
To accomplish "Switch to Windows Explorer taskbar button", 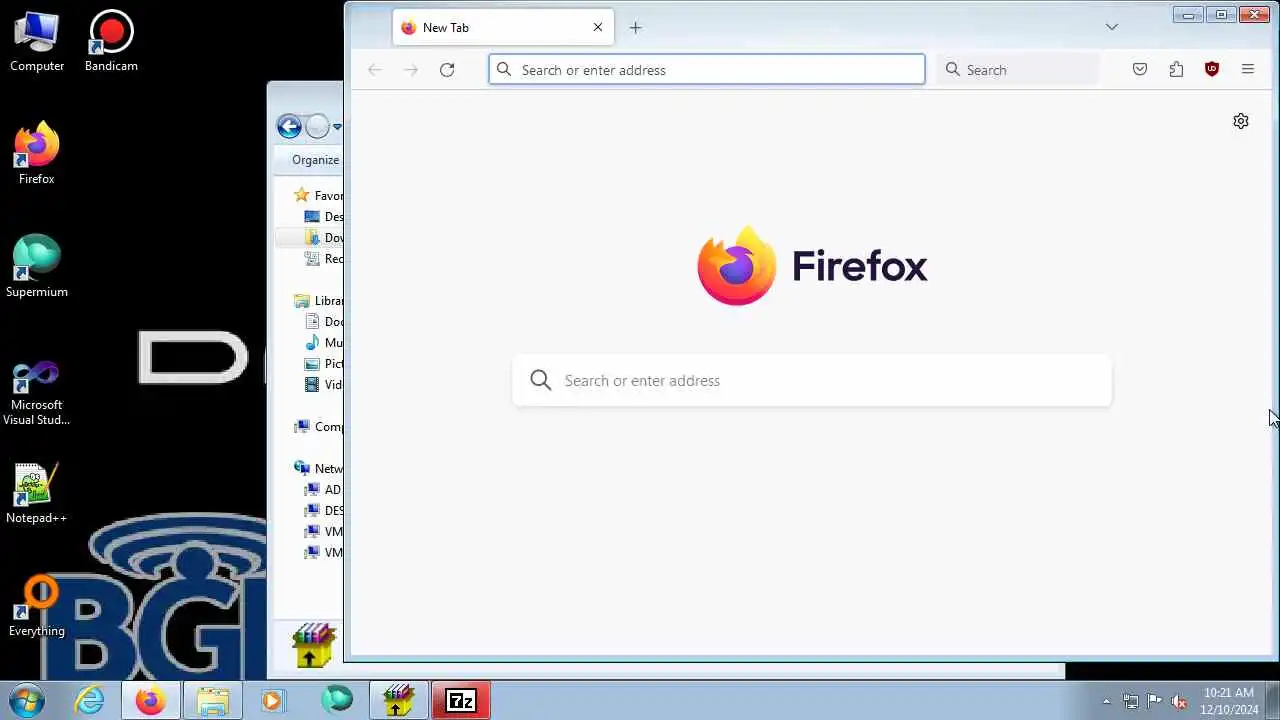I will point(213,701).
